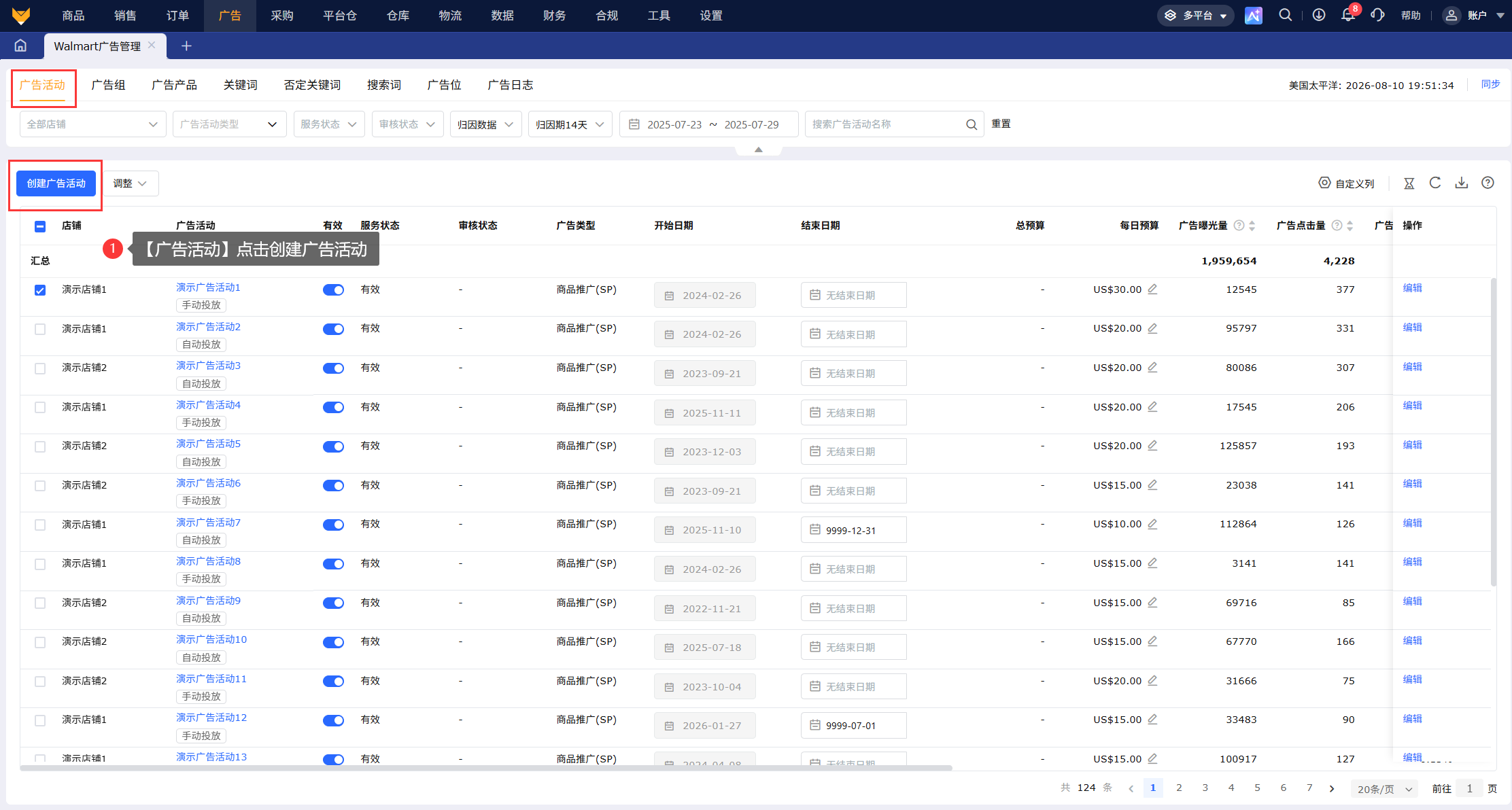Open the 多平台 platform switcher

tap(1195, 16)
